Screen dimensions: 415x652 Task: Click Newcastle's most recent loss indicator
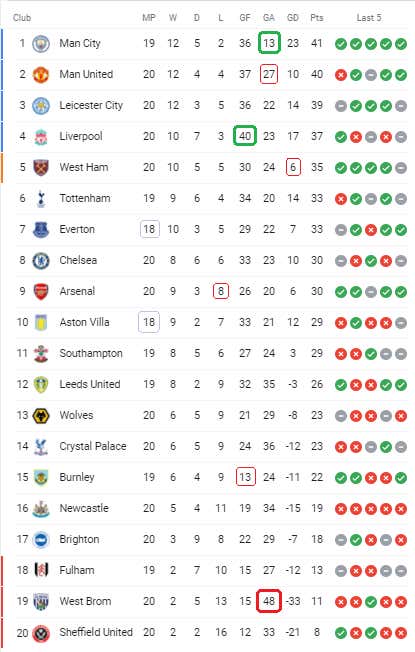tap(401, 509)
